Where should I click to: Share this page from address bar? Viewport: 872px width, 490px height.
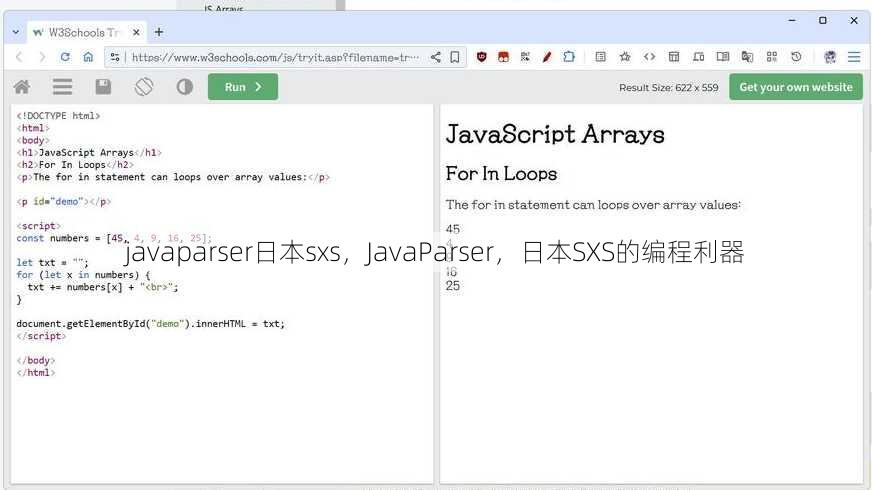[435, 57]
